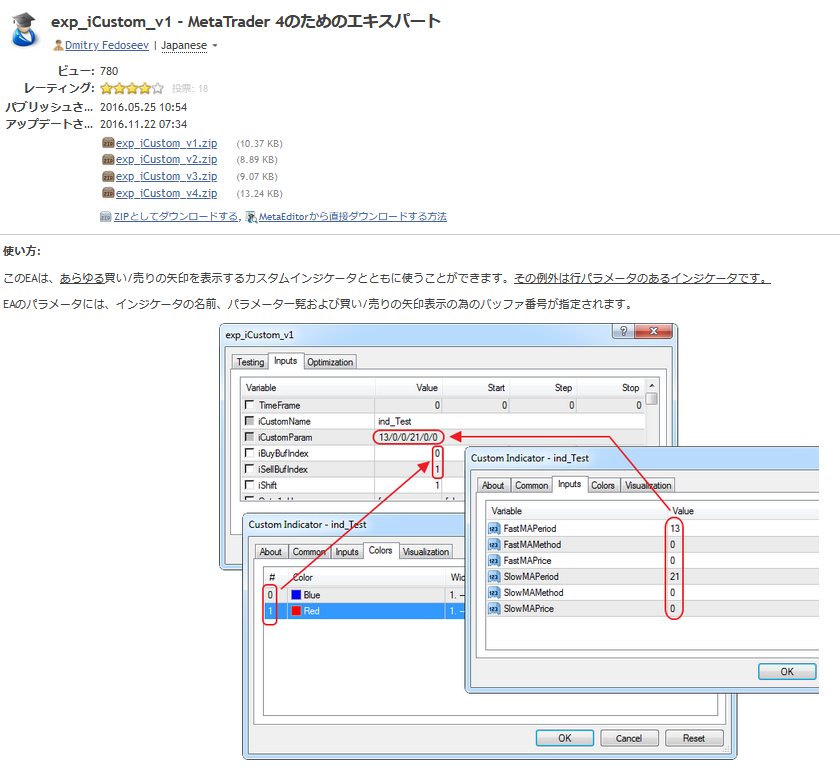Click the zip icon beside exp_iCustom_v2.zip
Image resolution: width=840 pixels, height=767 pixels.
click(108, 160)
